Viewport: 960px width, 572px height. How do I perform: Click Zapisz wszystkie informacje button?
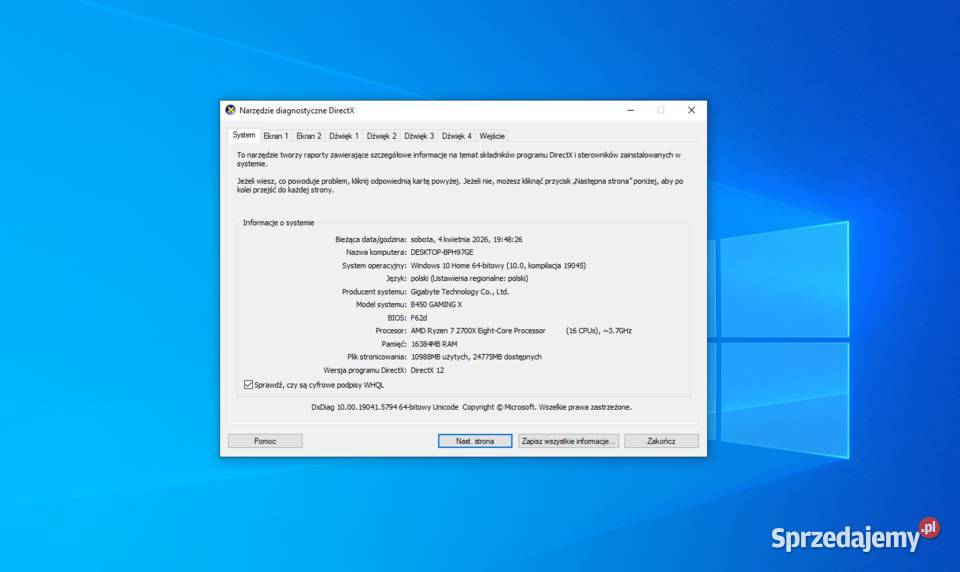click(568, 441)
